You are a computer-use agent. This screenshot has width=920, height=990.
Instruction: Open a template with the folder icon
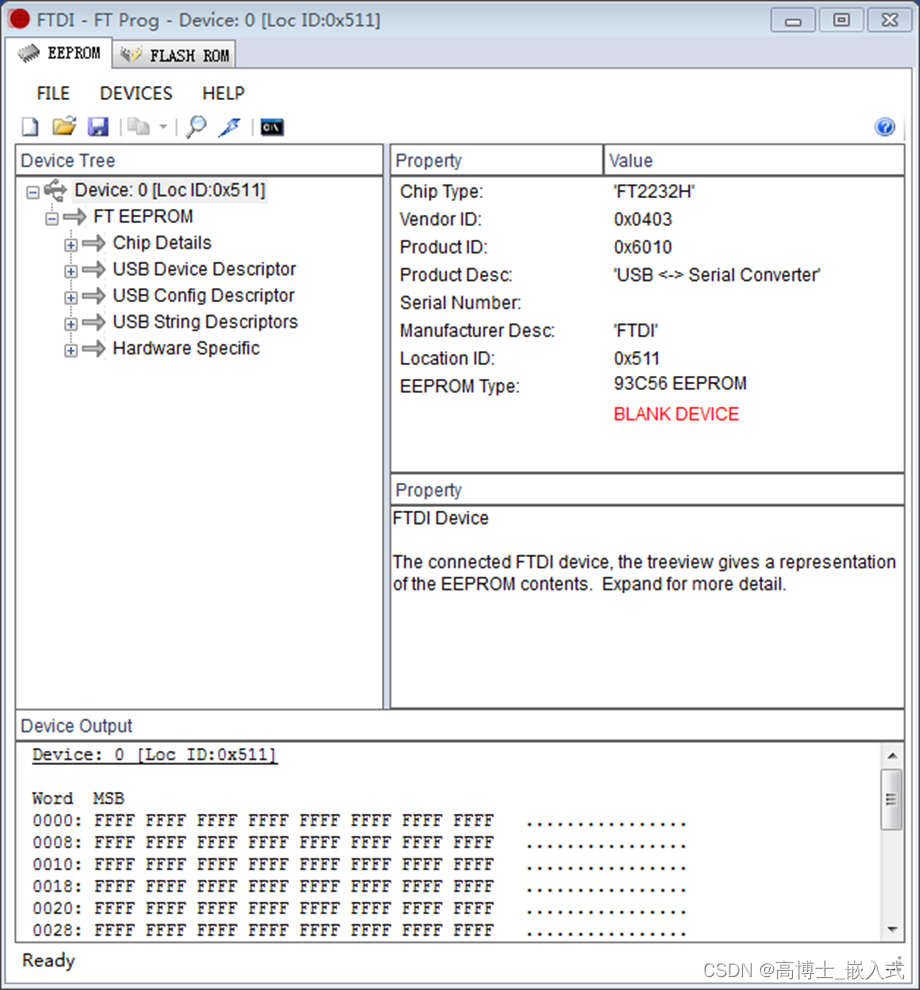[x=64, y=127]
